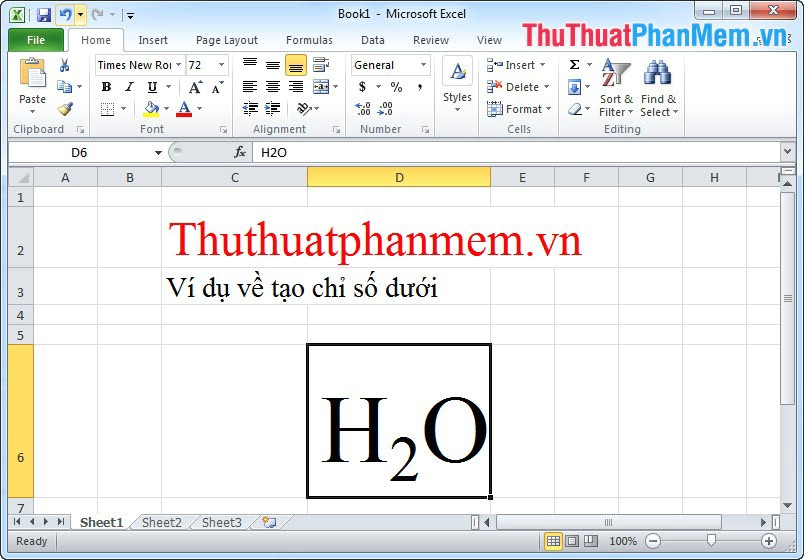
Task: Click the Decrease Indent icon
Action: (x=250, y=109)
